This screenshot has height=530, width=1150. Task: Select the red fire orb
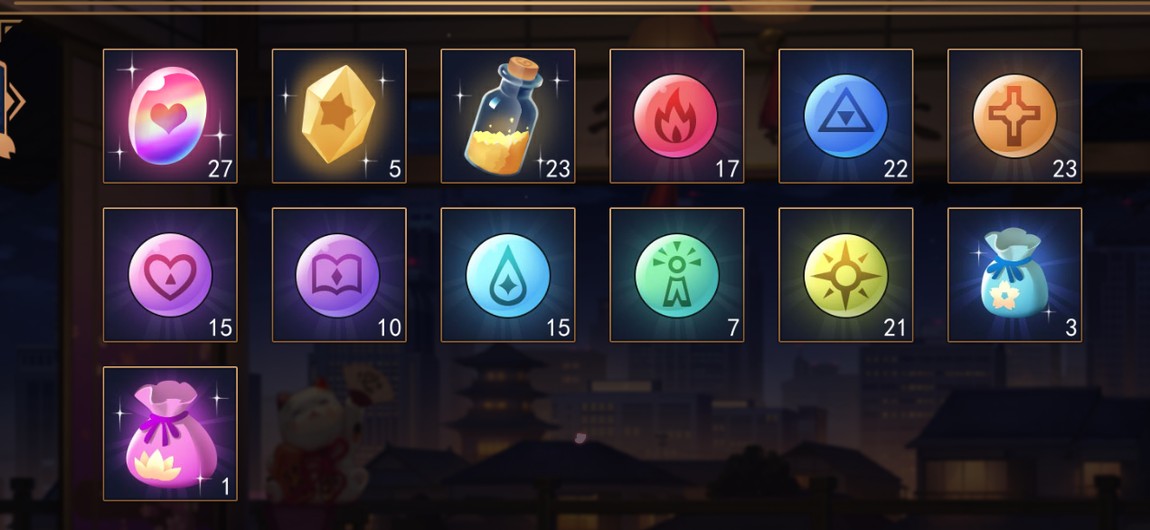coord(676,116)
